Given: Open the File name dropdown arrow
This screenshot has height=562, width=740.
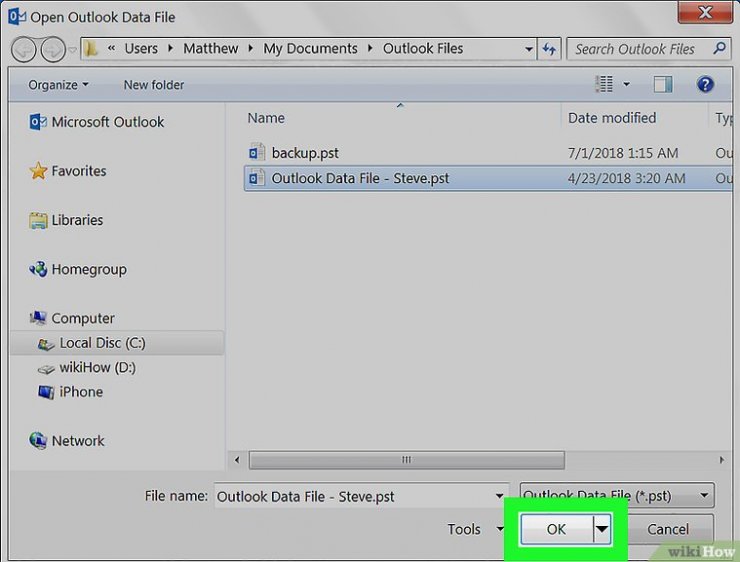Looking at the screenshot, I should click(499, 496).
